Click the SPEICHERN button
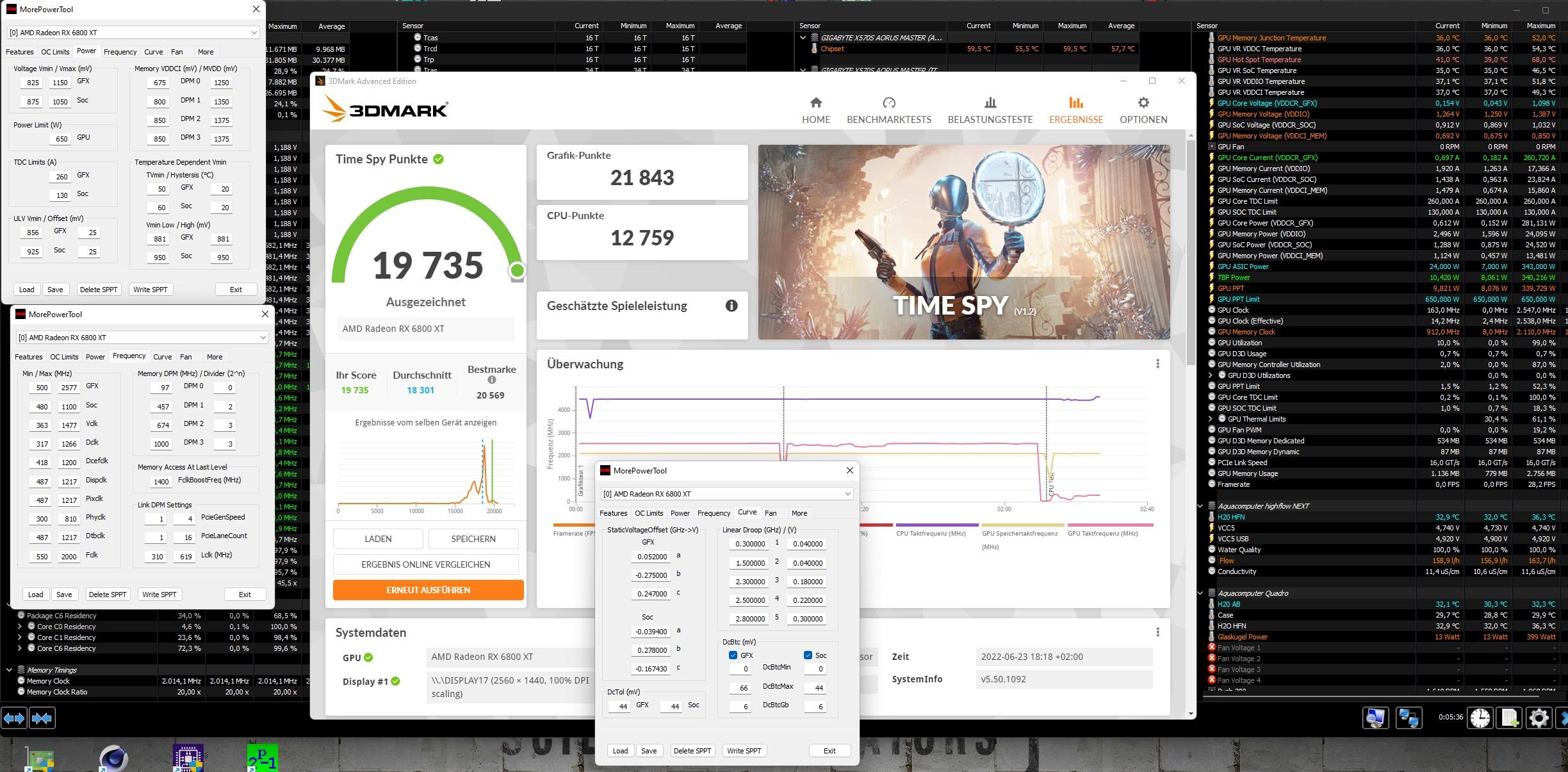Screen dimensions: 1568x772 tap(473, 539)
